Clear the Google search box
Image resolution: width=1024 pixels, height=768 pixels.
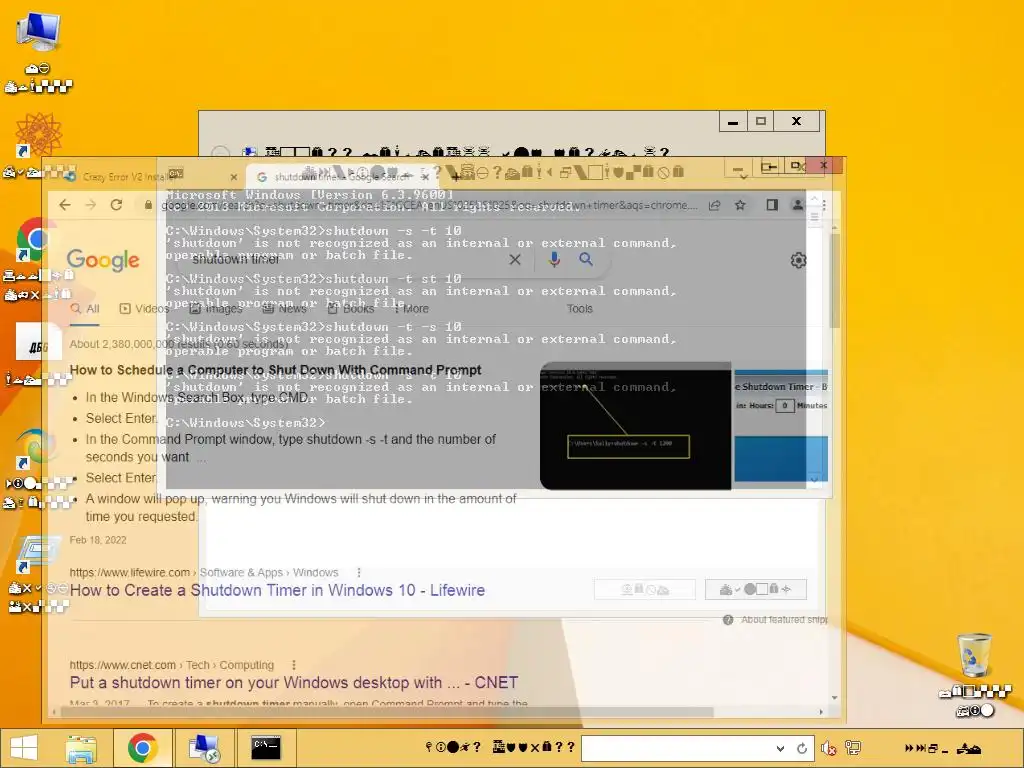point(515,260)
